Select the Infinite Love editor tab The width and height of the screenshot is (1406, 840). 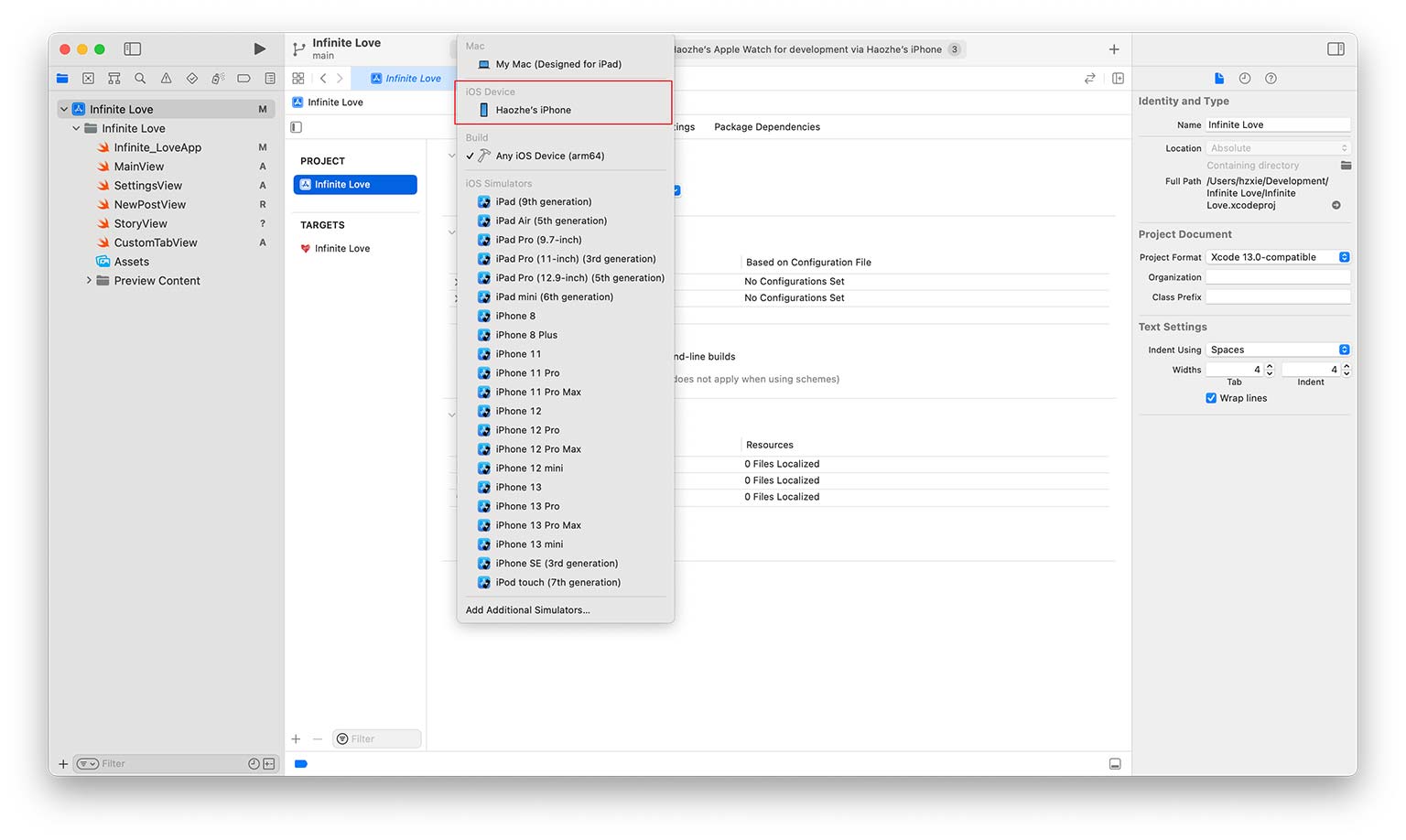pyautogui.click(x=406, y=79)
